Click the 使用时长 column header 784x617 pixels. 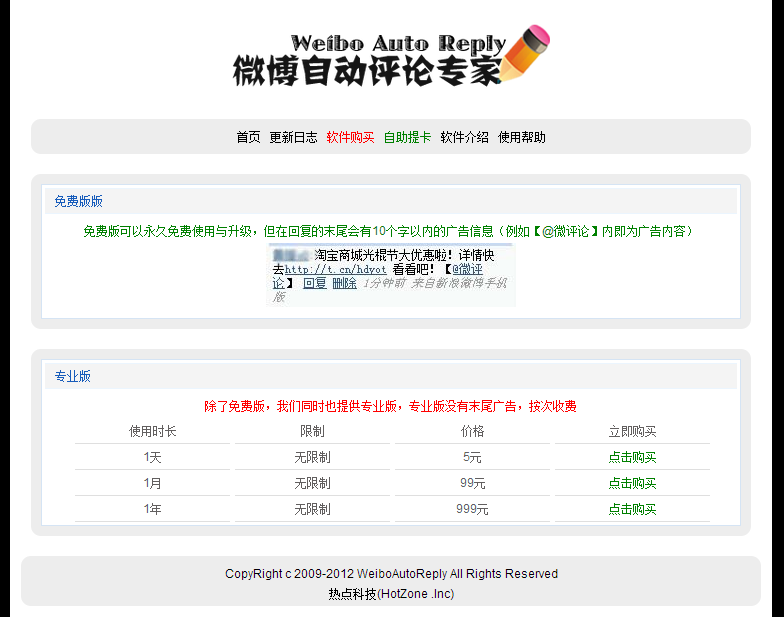152,431
